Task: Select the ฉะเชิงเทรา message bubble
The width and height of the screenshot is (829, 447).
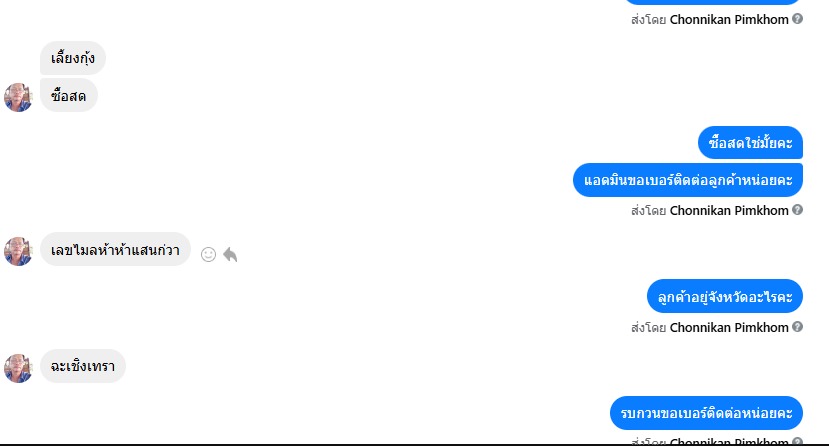Action: coord(83,366)
